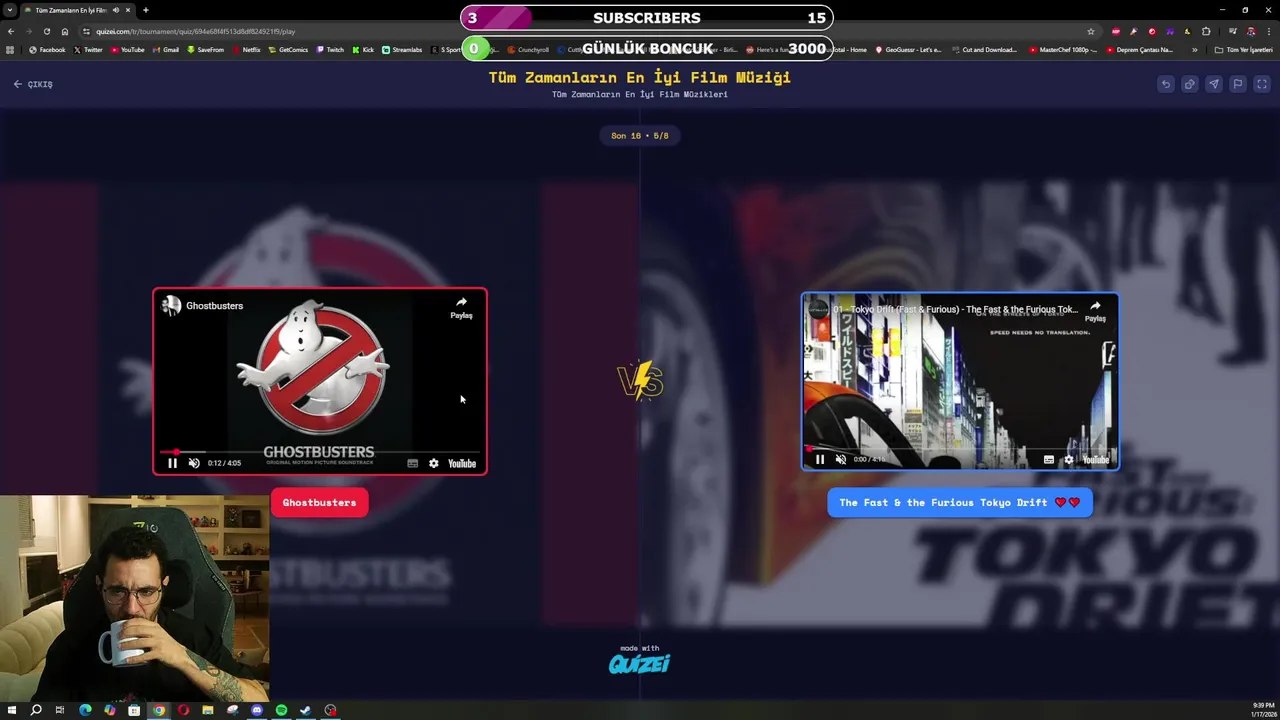The width and height of the screenshot is (1280, 720).
Task: Toggle subtitles in Tokyo Drift player
Action: (1048, 459)
